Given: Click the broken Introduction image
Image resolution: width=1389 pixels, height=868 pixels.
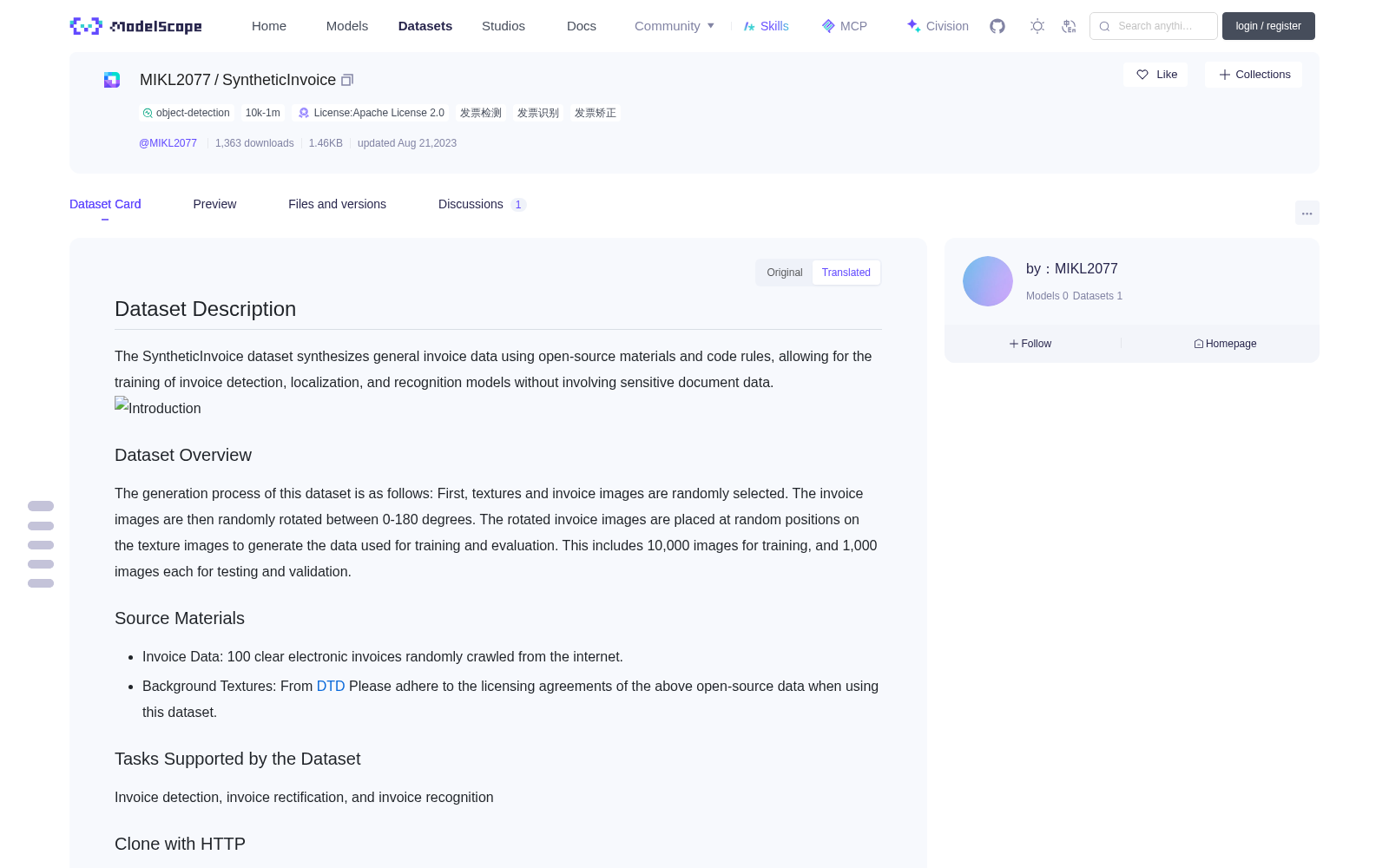Looking at the screenshot, I should click(x=158, y=407).
